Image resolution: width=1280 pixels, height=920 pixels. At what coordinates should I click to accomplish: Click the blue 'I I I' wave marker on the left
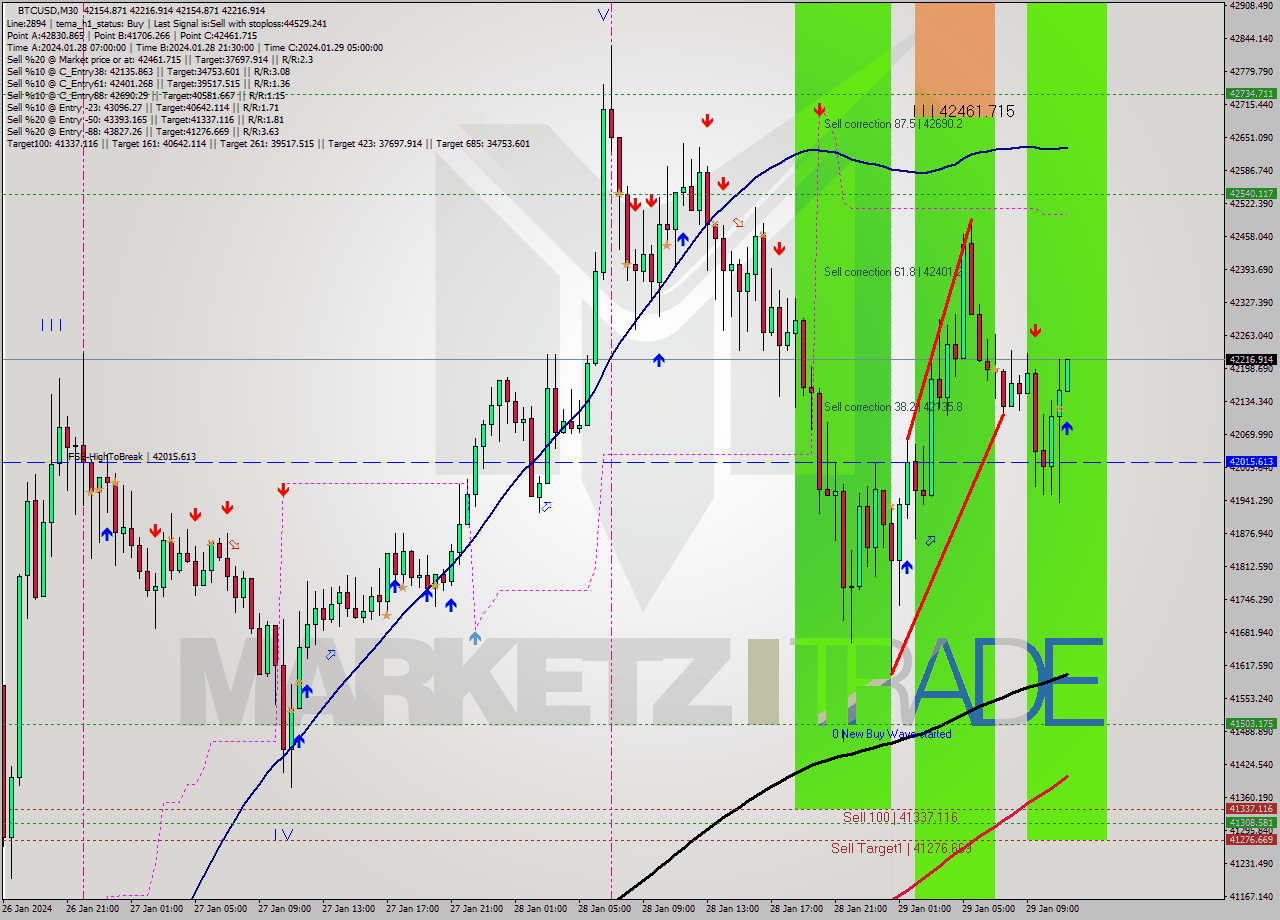click(x=52, y=324)
